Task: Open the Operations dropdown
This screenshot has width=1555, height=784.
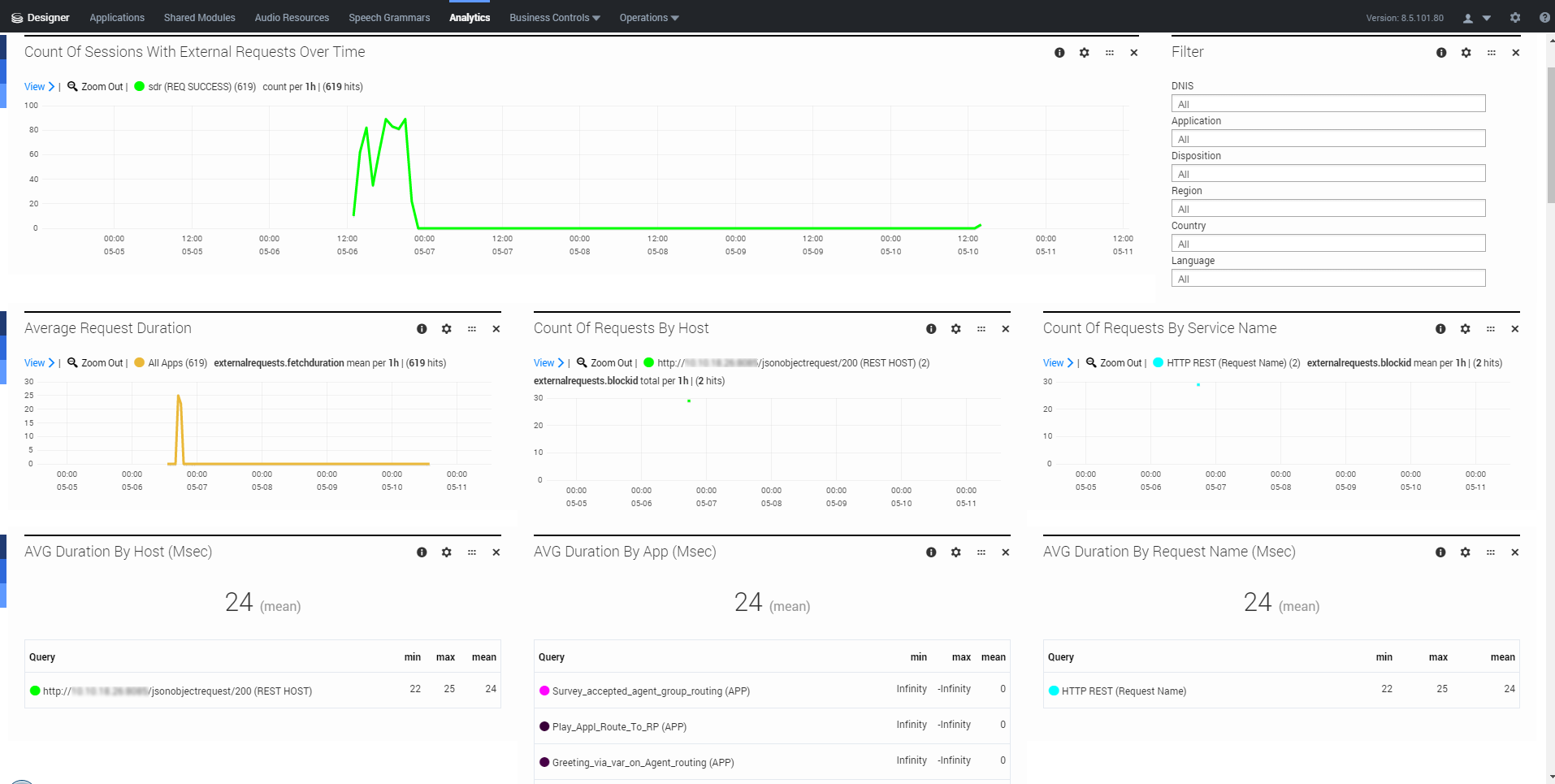Action: click(x=648, y=17)
